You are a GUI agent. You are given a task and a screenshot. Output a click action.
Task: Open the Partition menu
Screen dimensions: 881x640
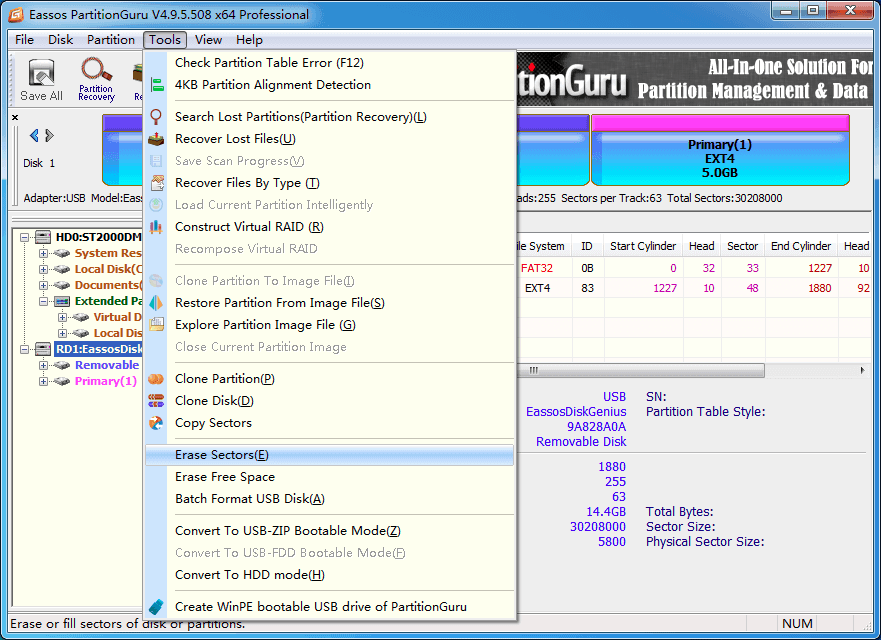(111, 40)
